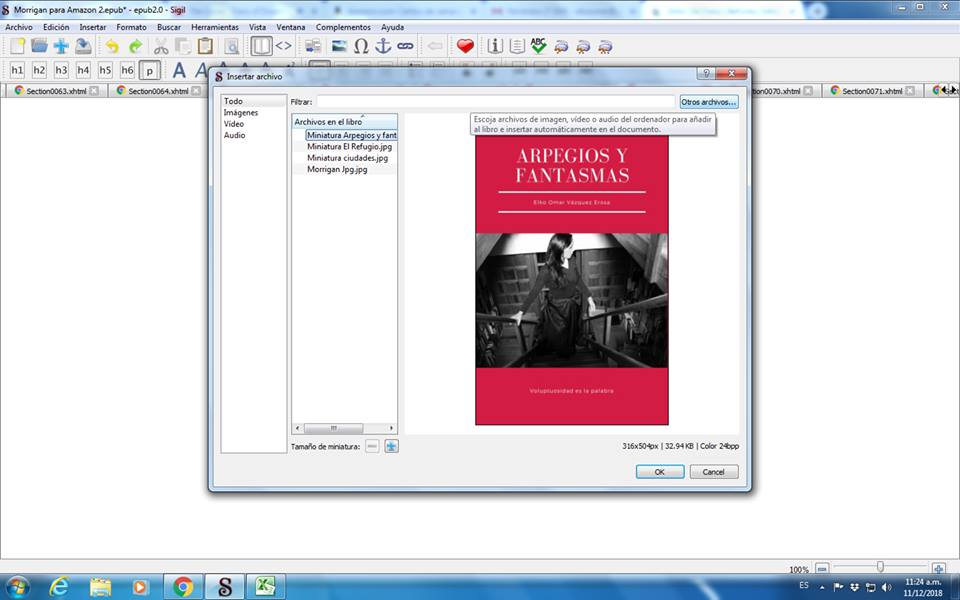The image size is (960, 600).
Task: Click the Donate red heart icon
Action: click(465, 46)
